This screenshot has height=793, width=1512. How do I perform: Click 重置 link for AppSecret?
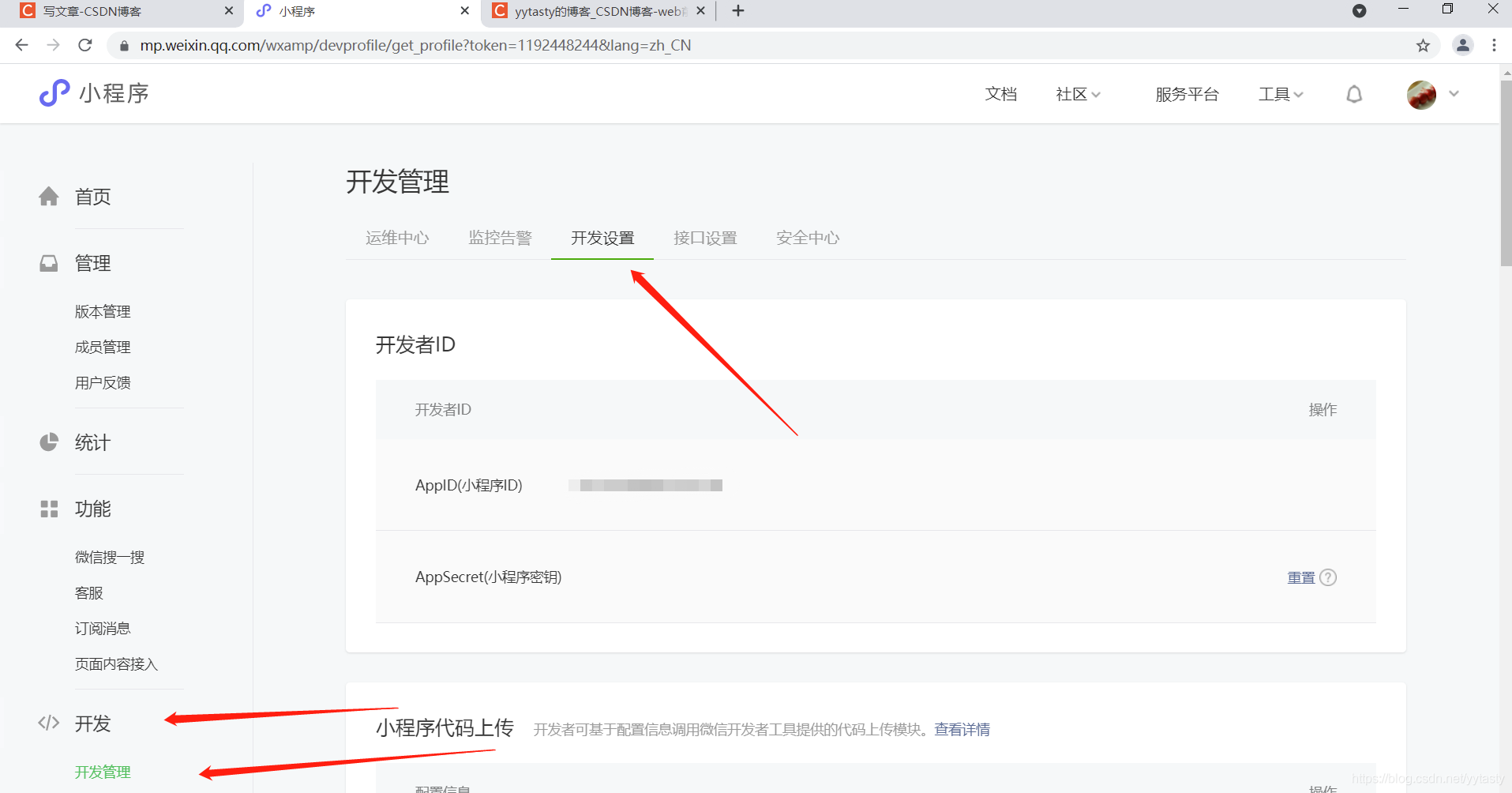1301,577
